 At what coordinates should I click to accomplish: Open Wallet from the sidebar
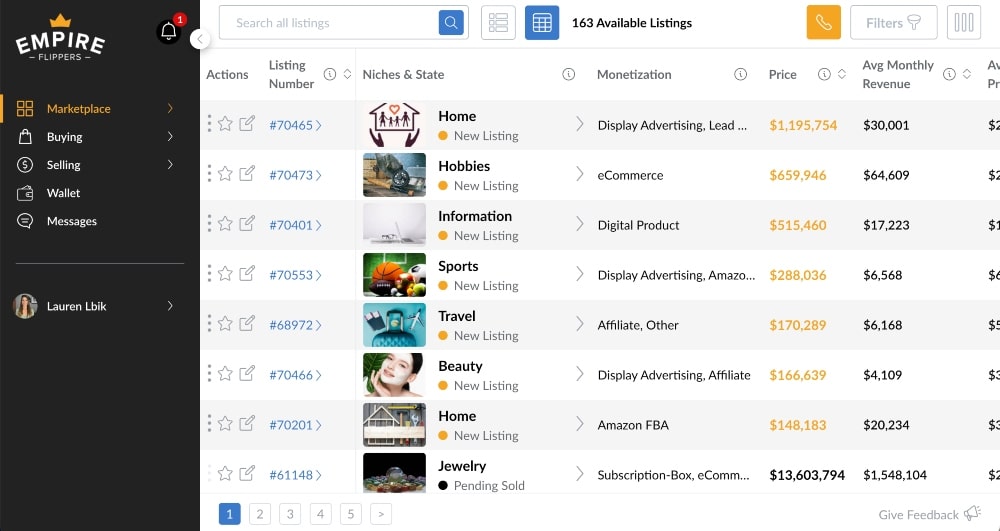coord(63,193)
